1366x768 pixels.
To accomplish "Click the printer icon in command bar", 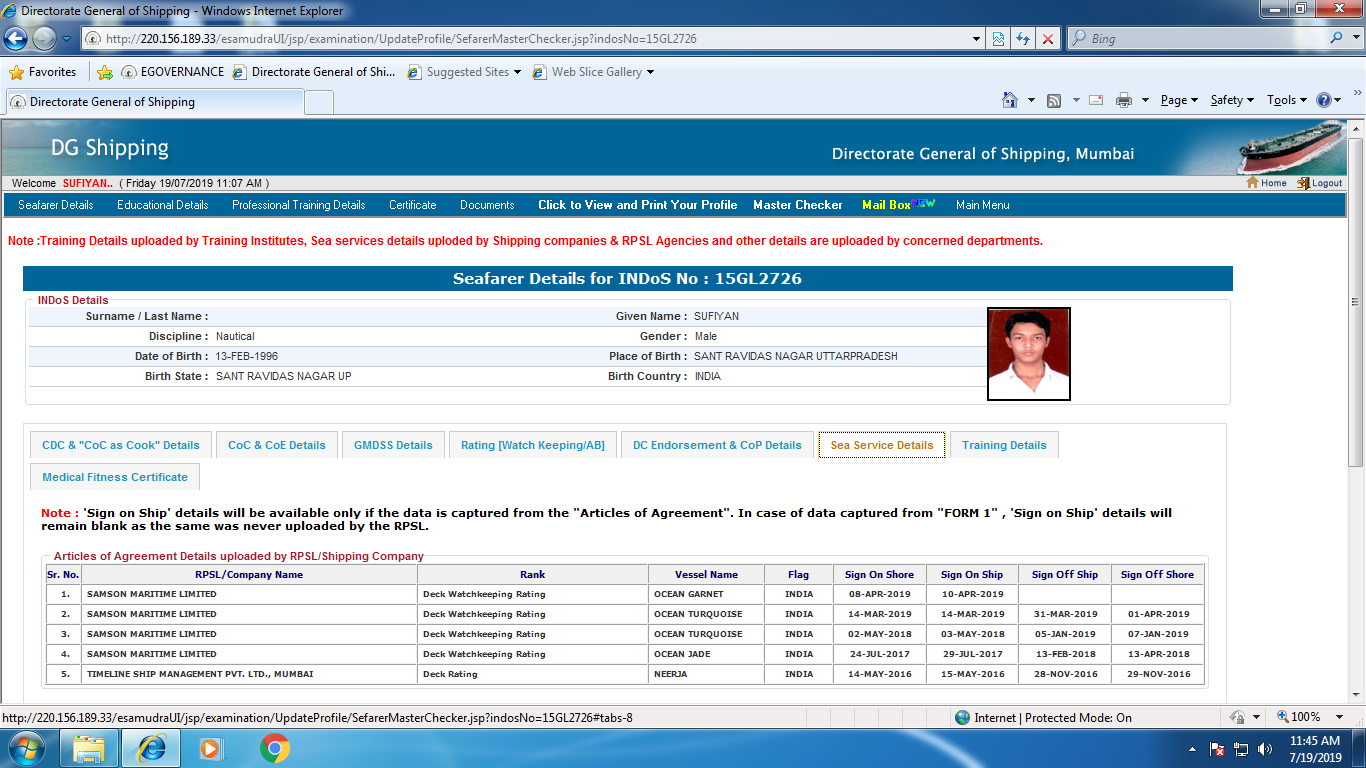I will point(1124,100).
